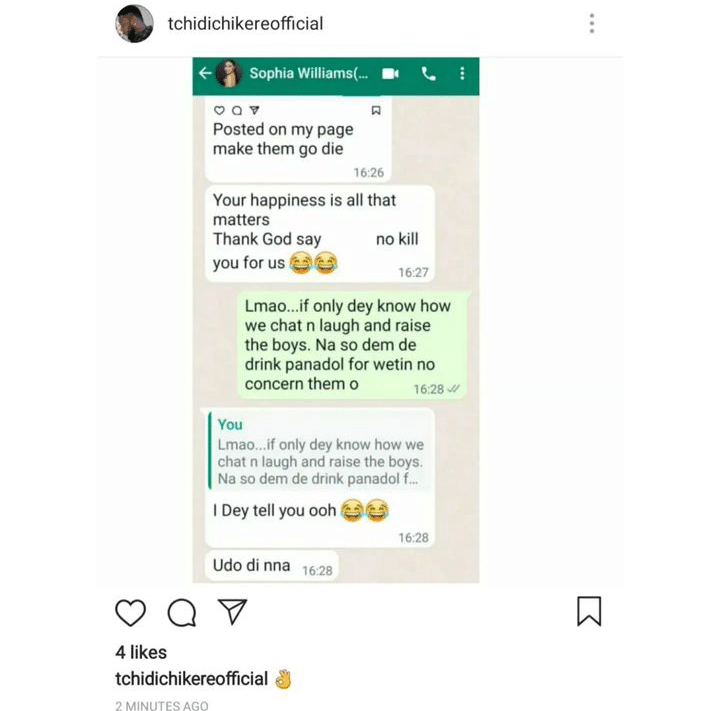Tap WhatsApp back arrow

pyautogui.click(x=205, y=73)
